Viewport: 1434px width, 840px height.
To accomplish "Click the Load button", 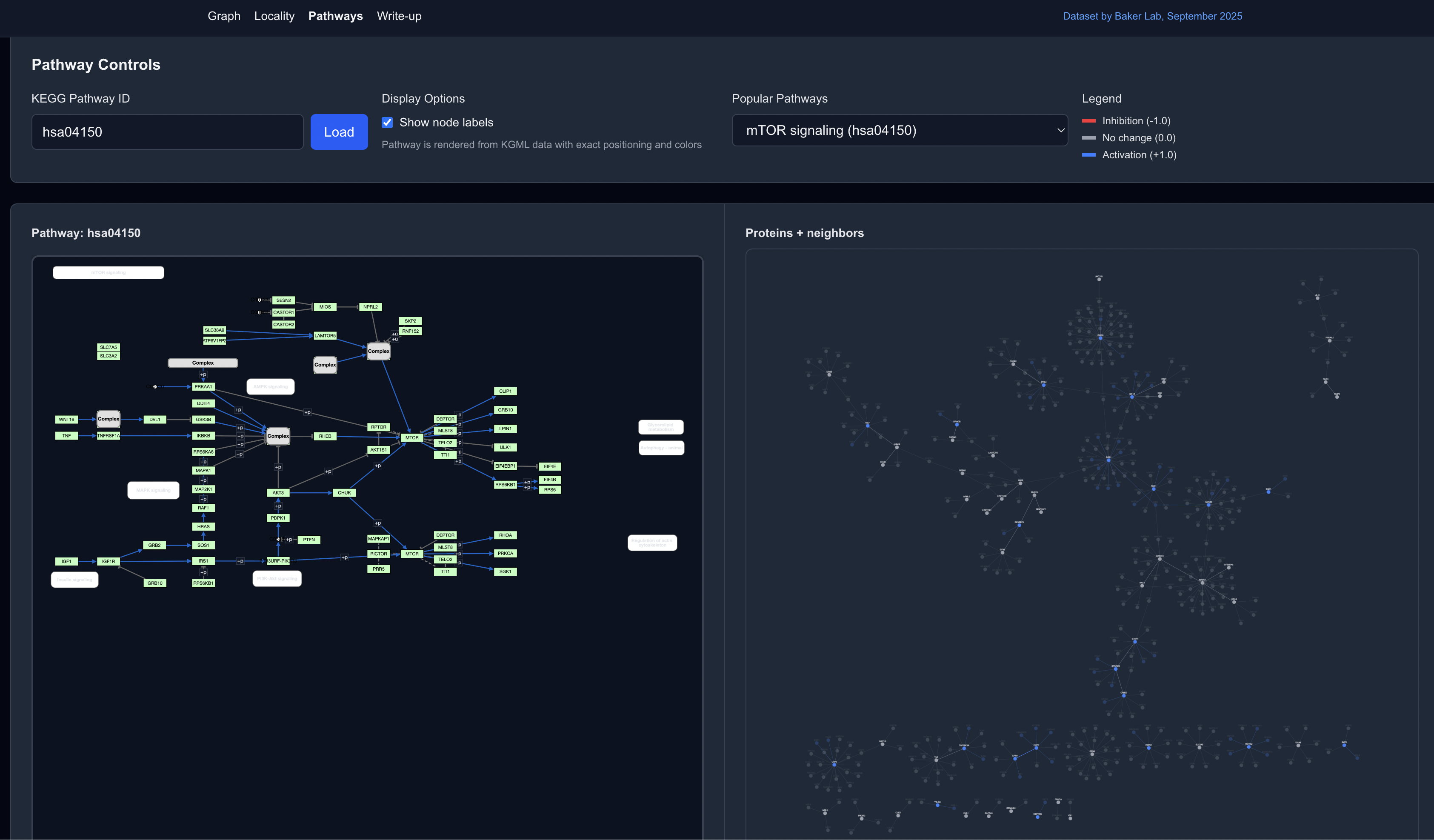I will click(339, 131).
